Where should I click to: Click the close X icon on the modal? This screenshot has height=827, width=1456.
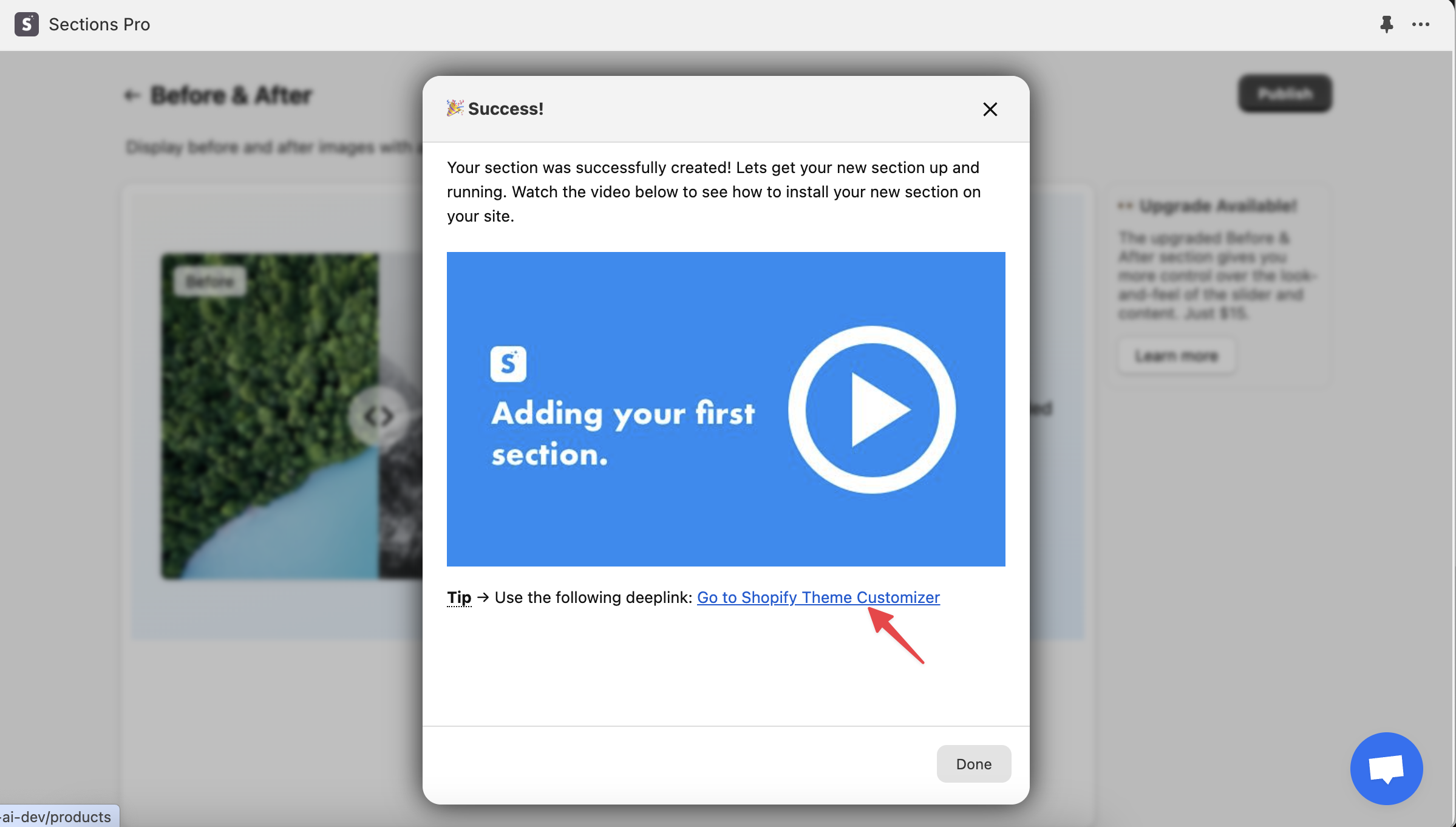tap(989, 109)
